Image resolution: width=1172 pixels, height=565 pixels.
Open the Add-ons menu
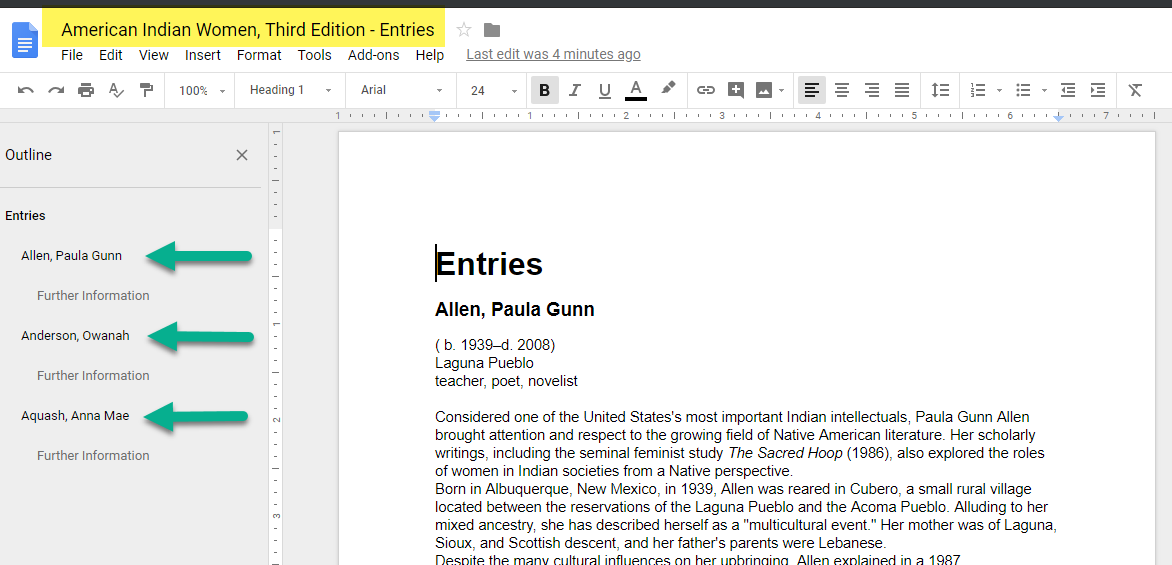(373, 55)
